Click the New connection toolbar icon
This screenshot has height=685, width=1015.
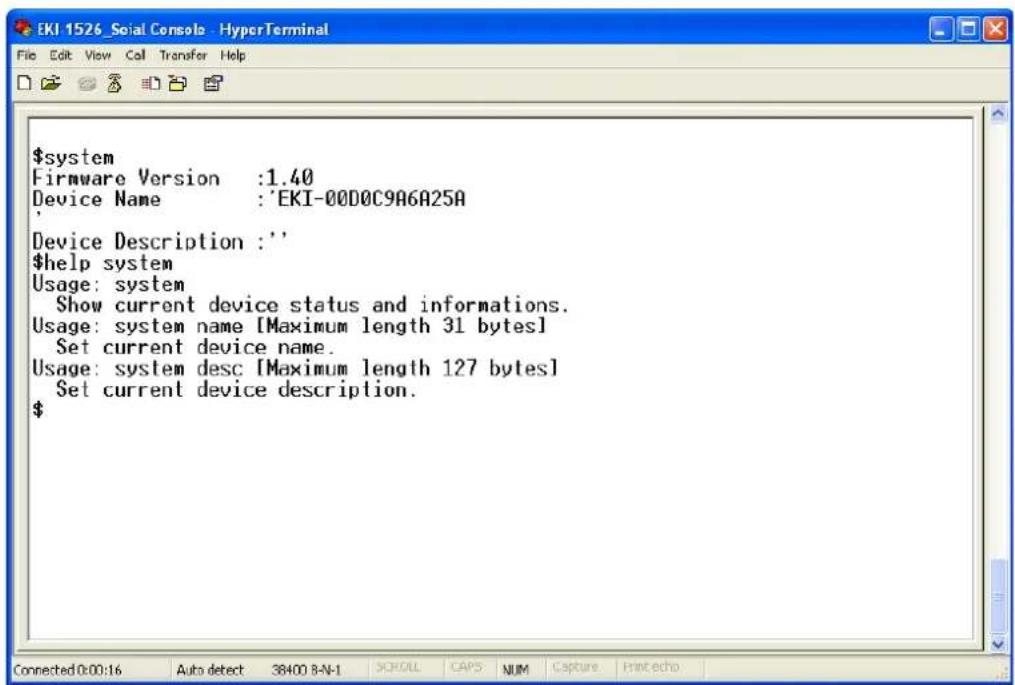pyautogui.click(x=24, y=83)
